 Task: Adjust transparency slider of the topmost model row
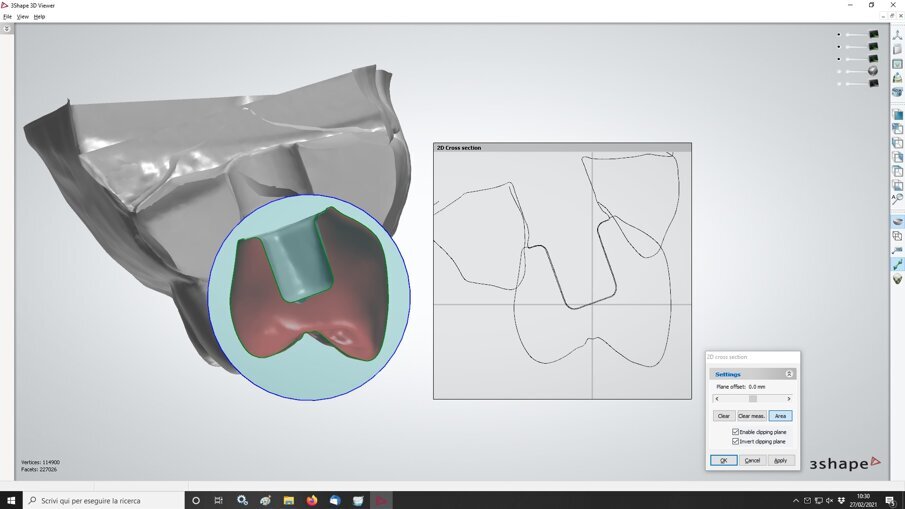click(856, 35)
